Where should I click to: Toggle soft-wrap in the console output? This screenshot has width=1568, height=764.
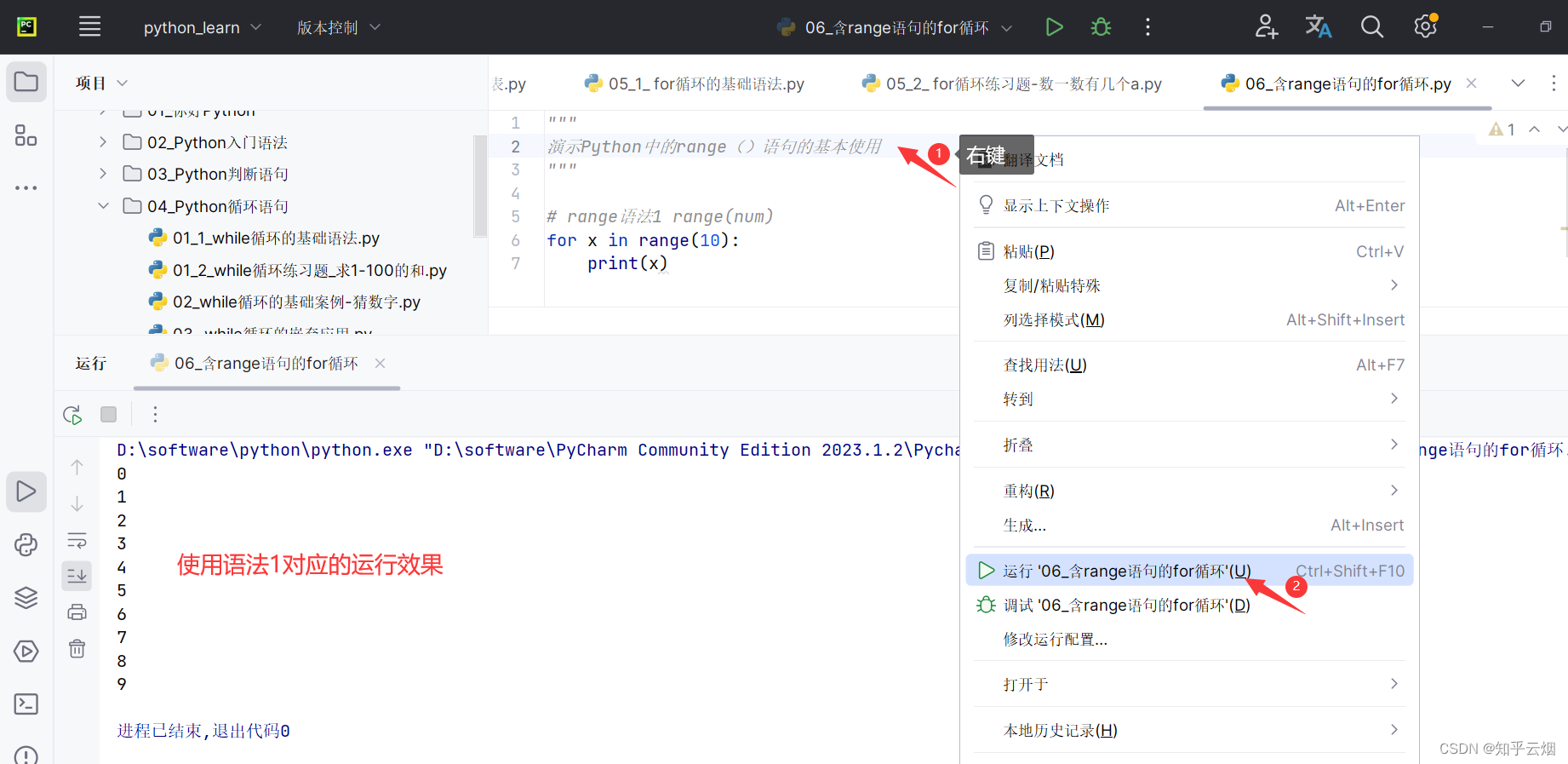(77, 541)
